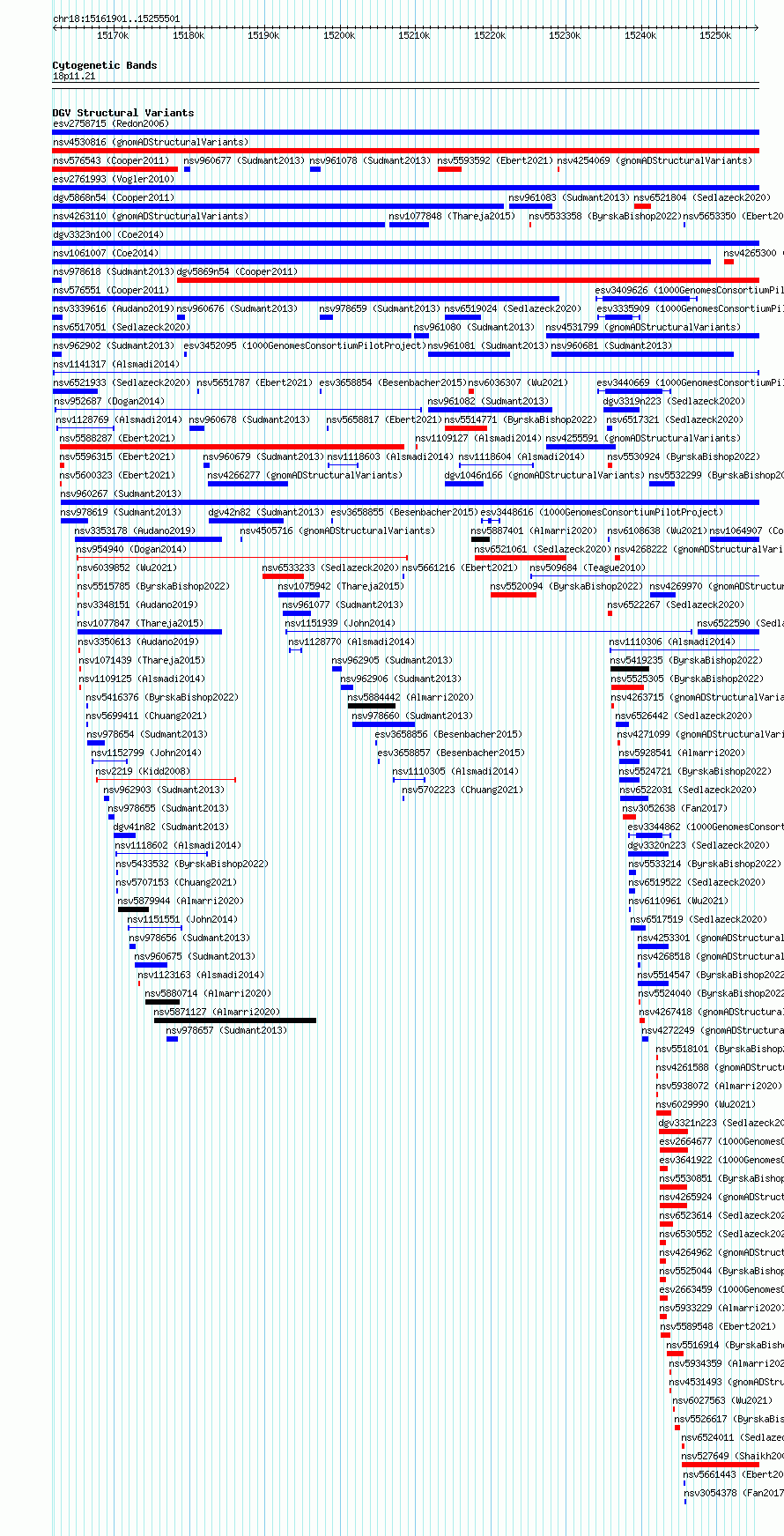Open variant esv3452095 (1000GenomesConsortiumPilotProject)

pyautogui.click(x=305, y=345)
